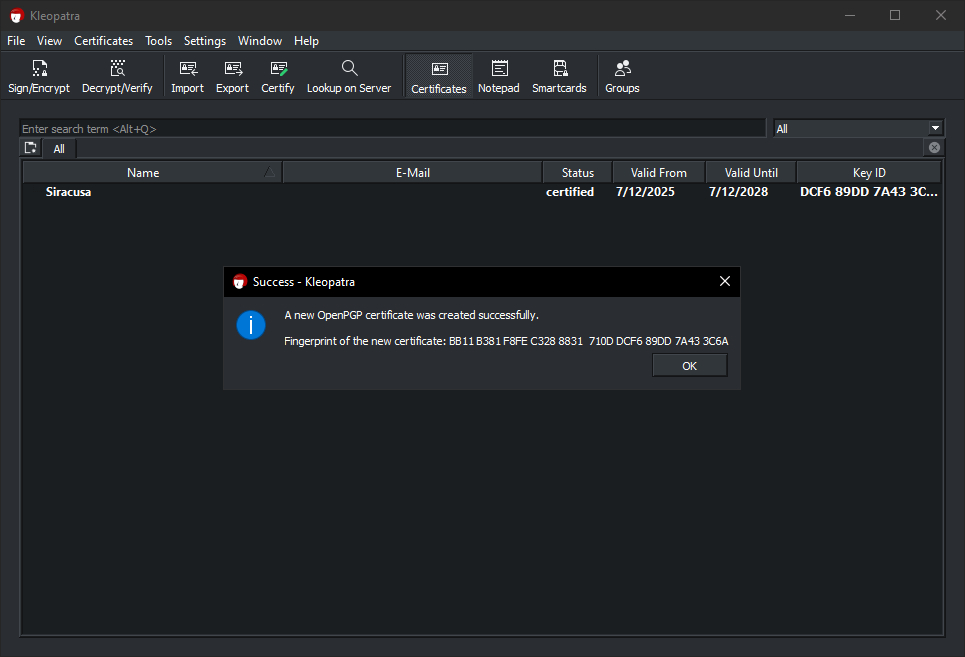Select the All tab

[59, 149]
